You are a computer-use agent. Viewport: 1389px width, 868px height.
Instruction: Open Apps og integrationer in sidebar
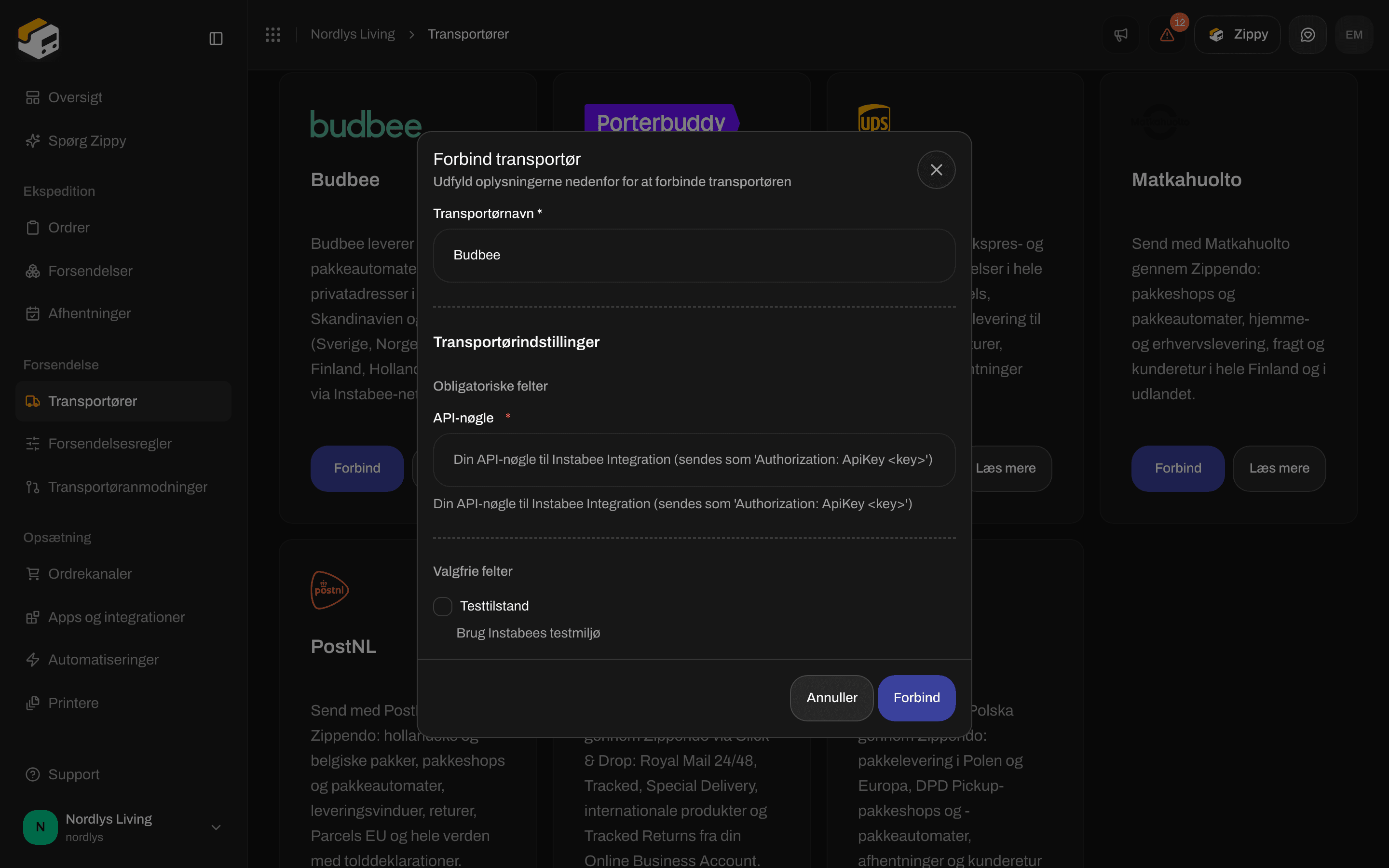123,617
